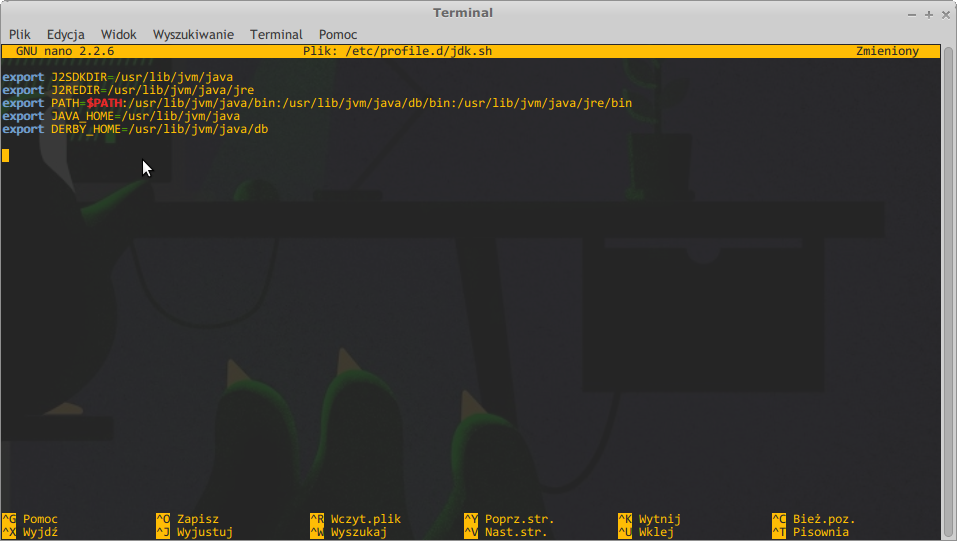Click the GNU nano 2.2.6 title text

pos(65,51)
